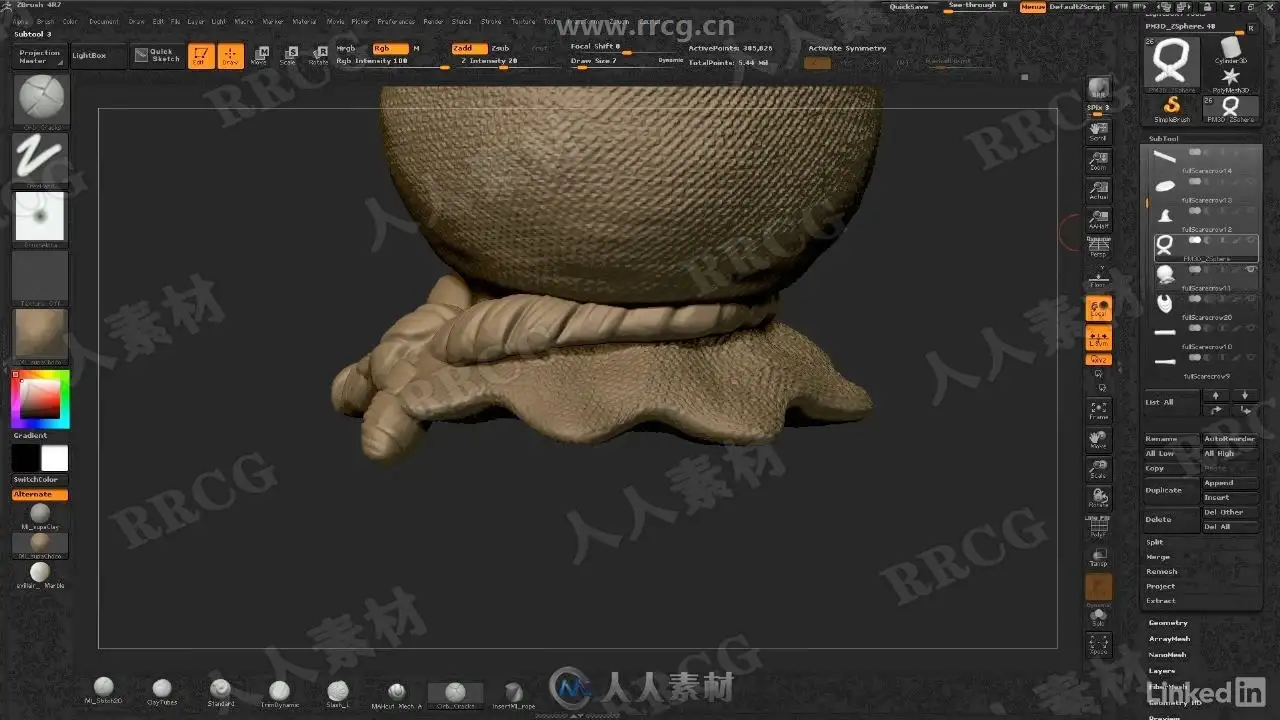Open the Render menu
1280x720 pixels.
pyautogui.click(x=433, y=21)
